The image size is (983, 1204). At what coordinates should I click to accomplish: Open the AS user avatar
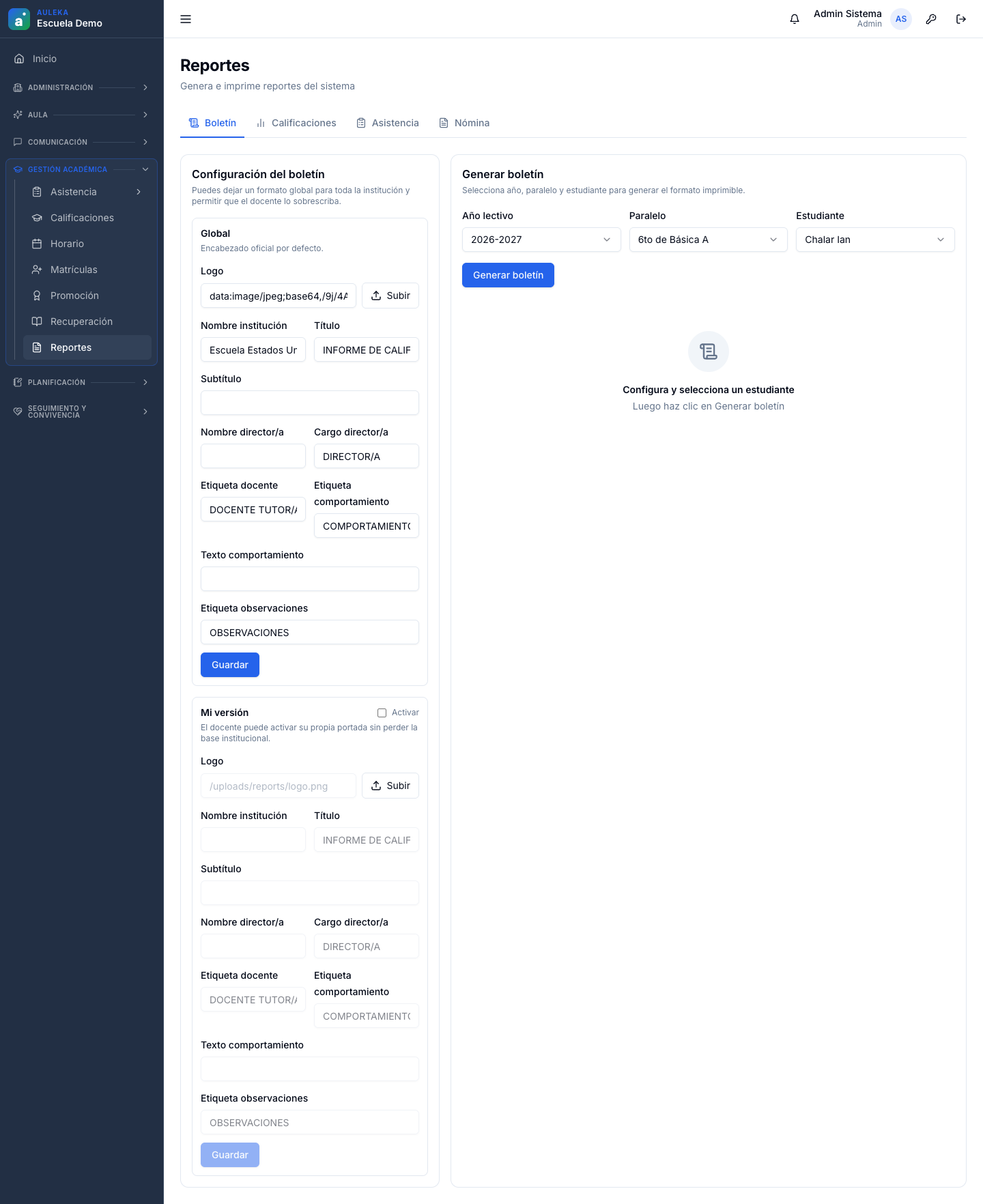coord(901,19)
